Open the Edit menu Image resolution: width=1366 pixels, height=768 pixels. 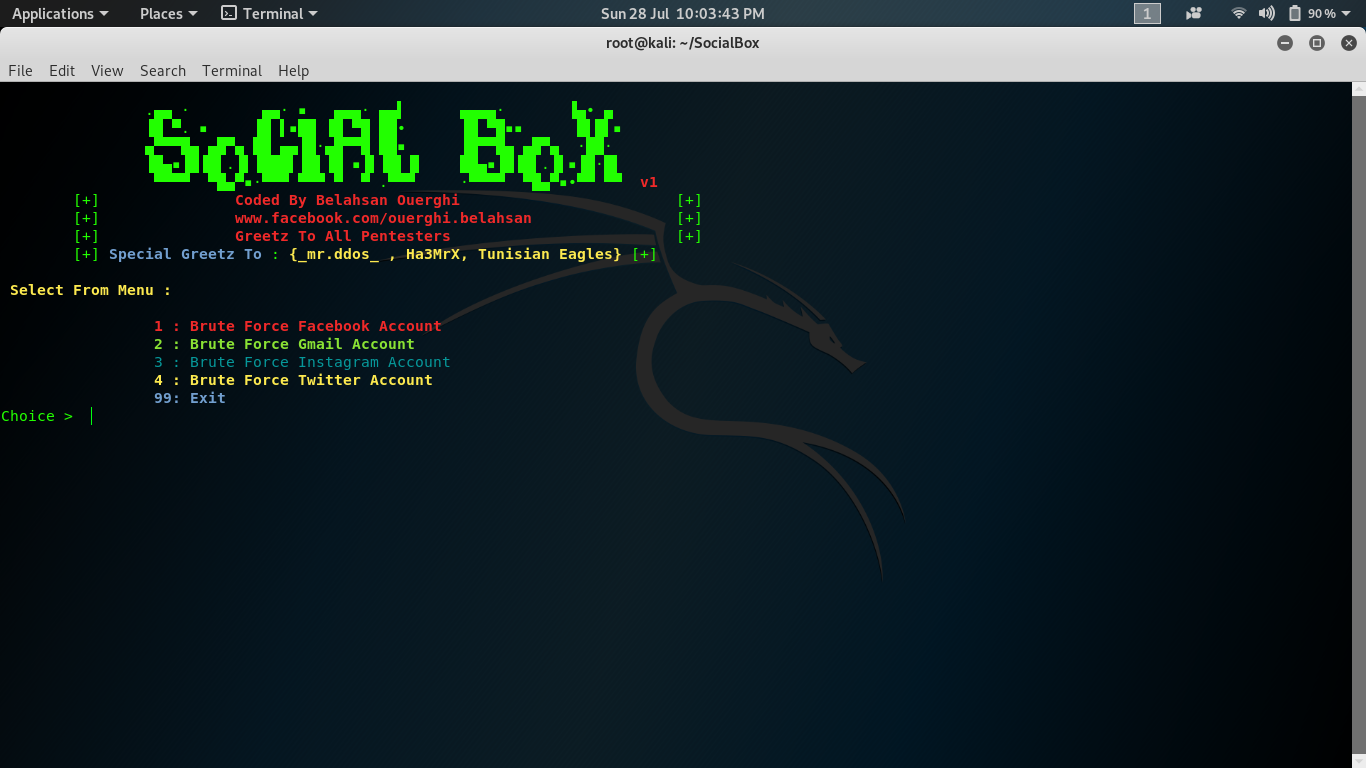click(61, 70)
